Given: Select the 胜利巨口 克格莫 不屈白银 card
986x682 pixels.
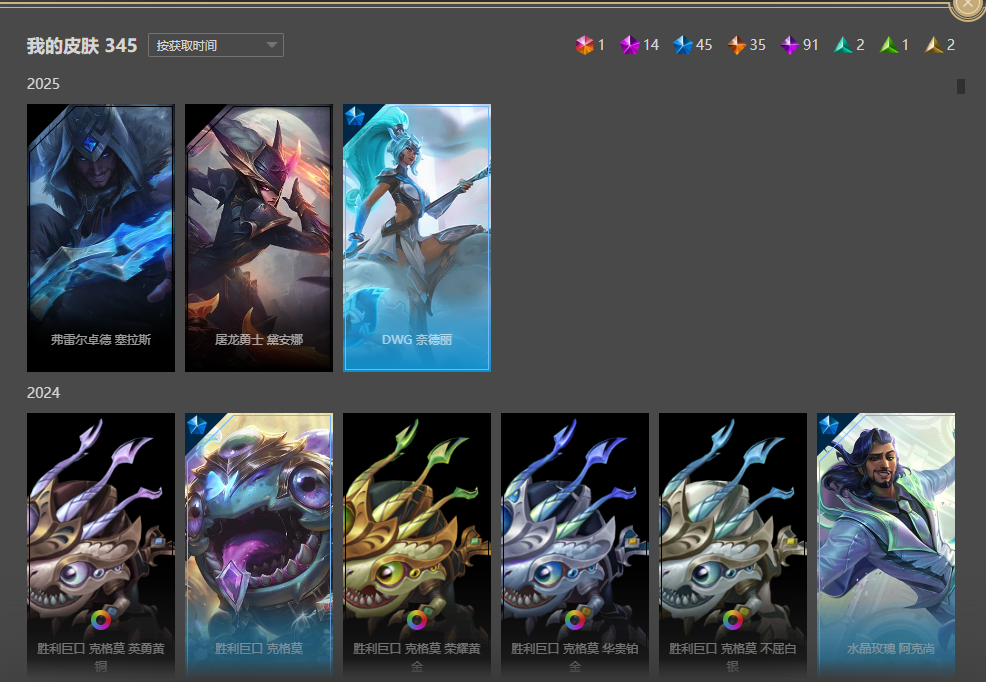Looking at the screenshot, I should [x=733, y=545].
